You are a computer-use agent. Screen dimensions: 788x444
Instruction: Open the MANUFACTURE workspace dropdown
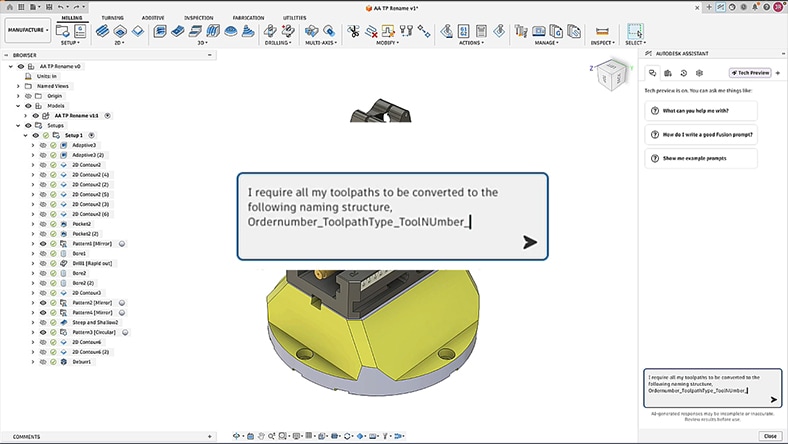pos(28,30)
